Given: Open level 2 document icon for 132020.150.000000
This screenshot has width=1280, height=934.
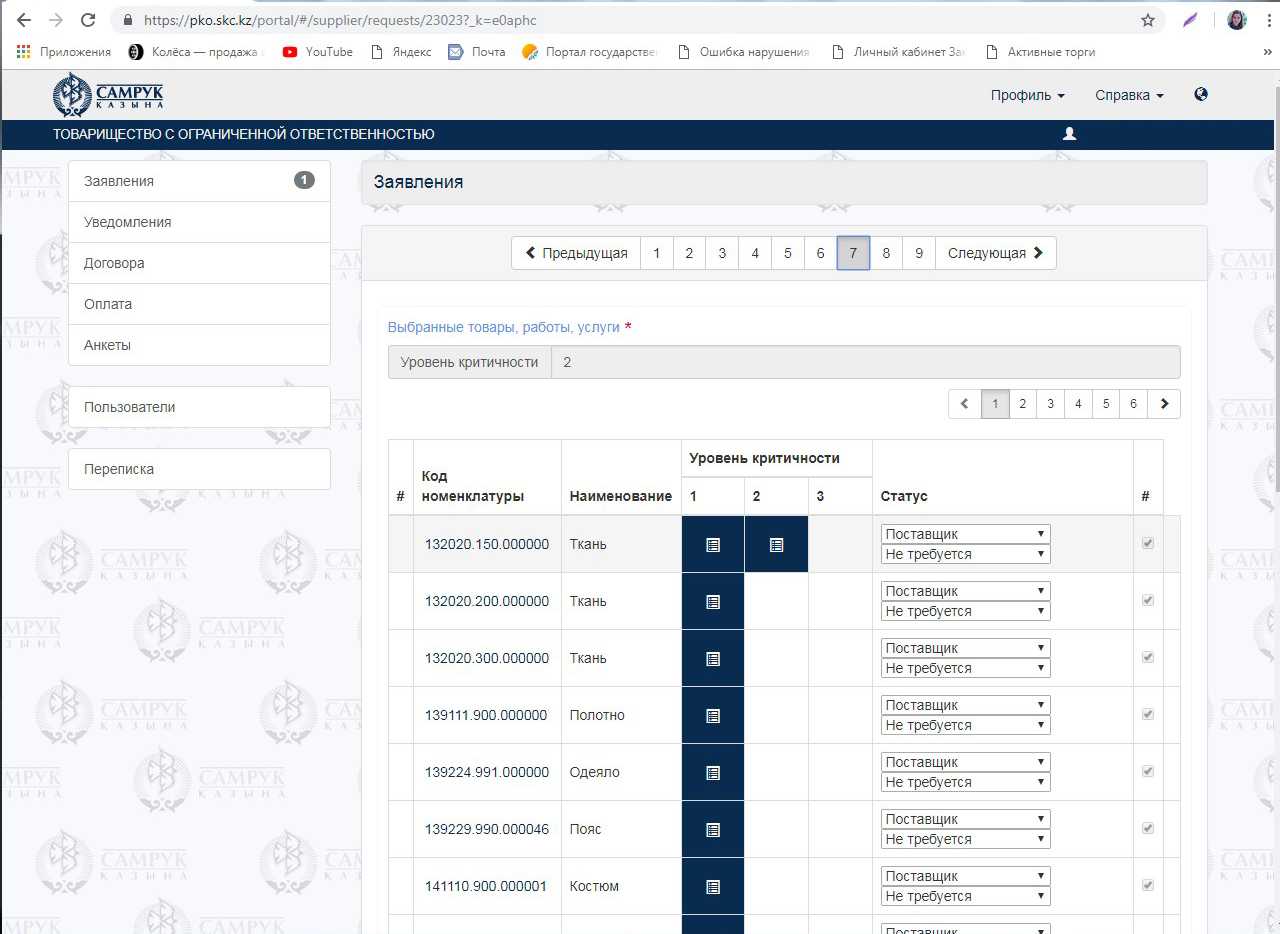Looking at the screenshot, I should (x=776, y=545).
